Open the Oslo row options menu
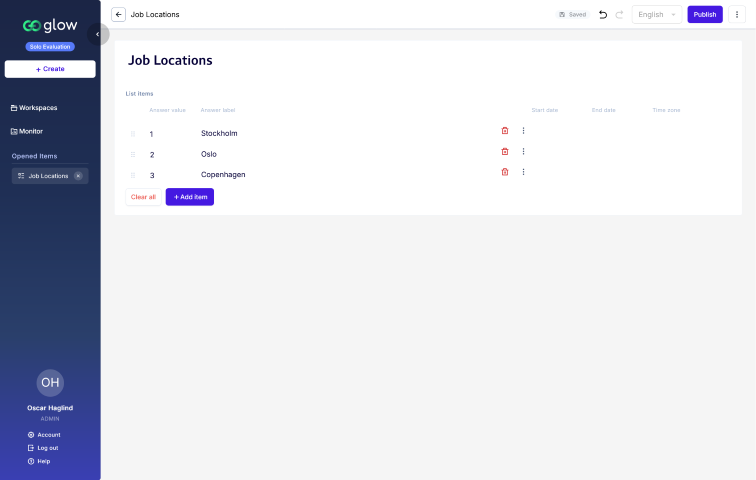Screen dimensions: 756x480 coord(523,151)
